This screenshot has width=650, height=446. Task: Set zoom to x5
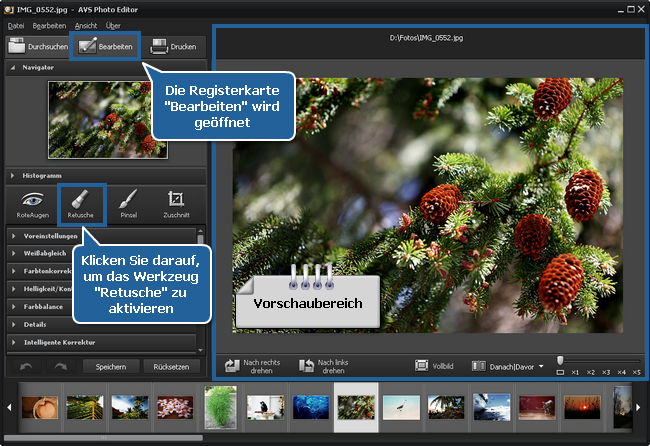[636, 372]
